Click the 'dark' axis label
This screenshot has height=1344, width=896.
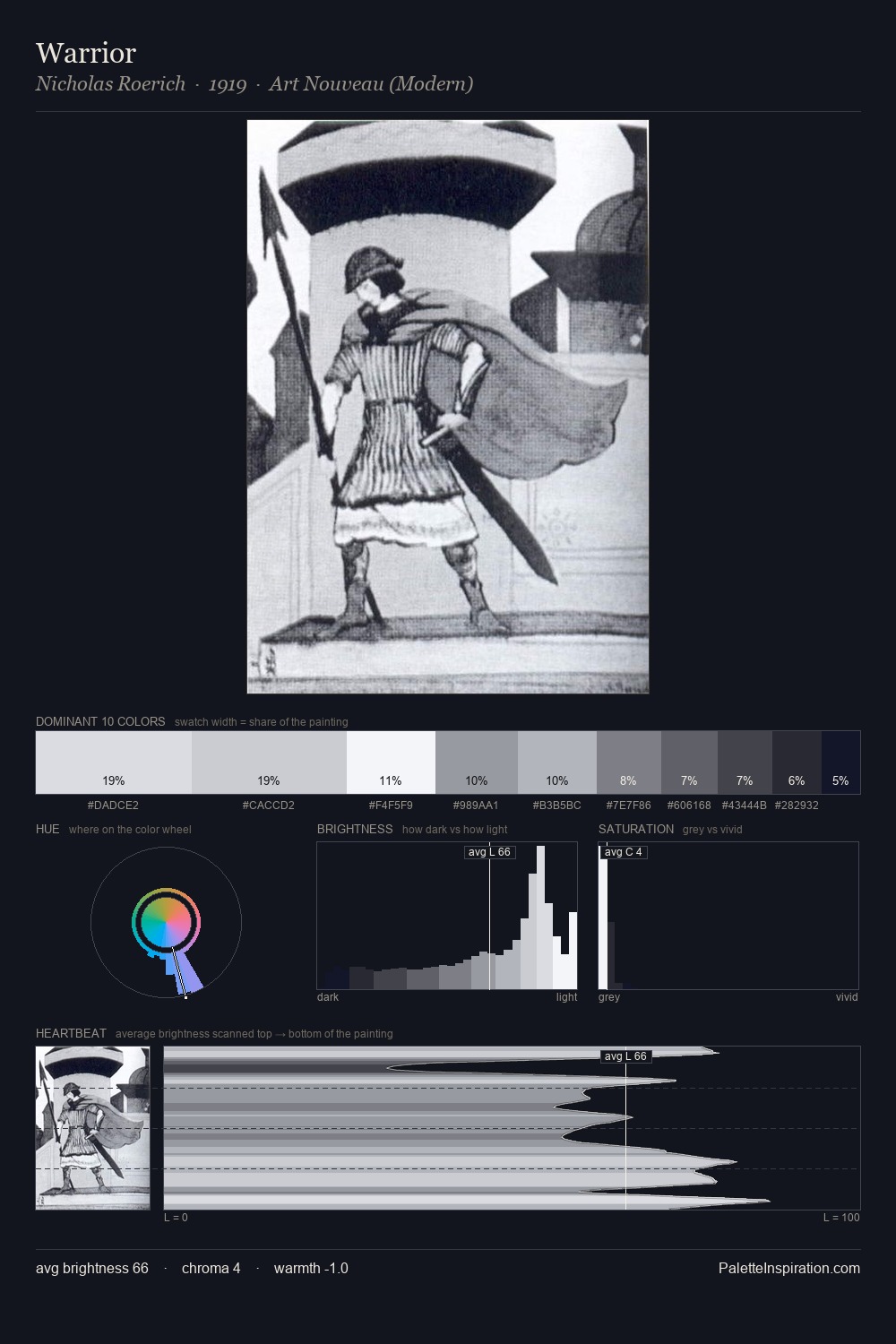tap(328, 997)
